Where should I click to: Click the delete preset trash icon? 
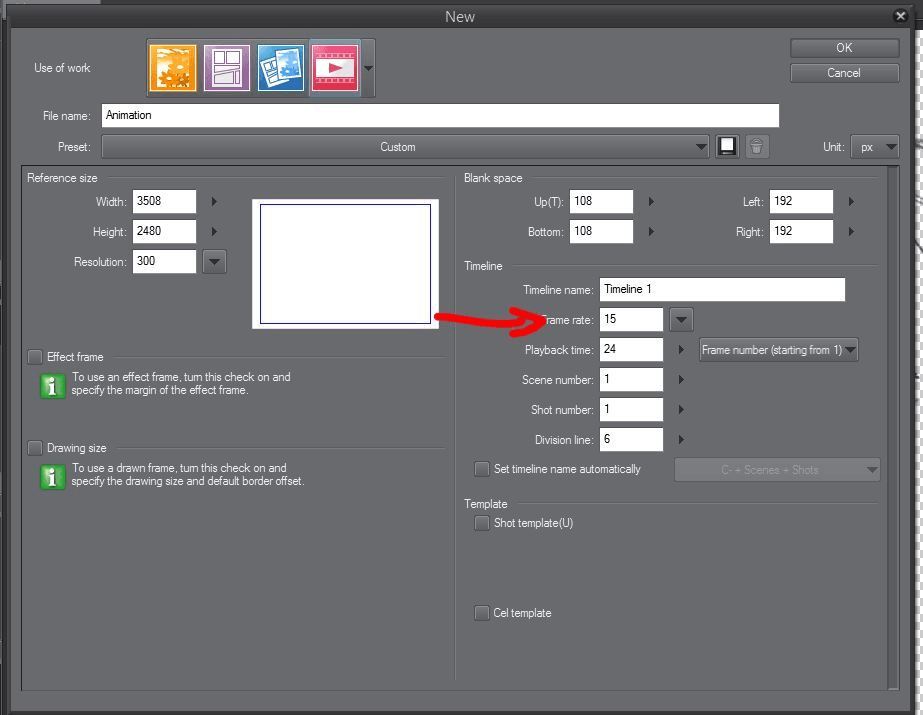[x=757, y=146]
